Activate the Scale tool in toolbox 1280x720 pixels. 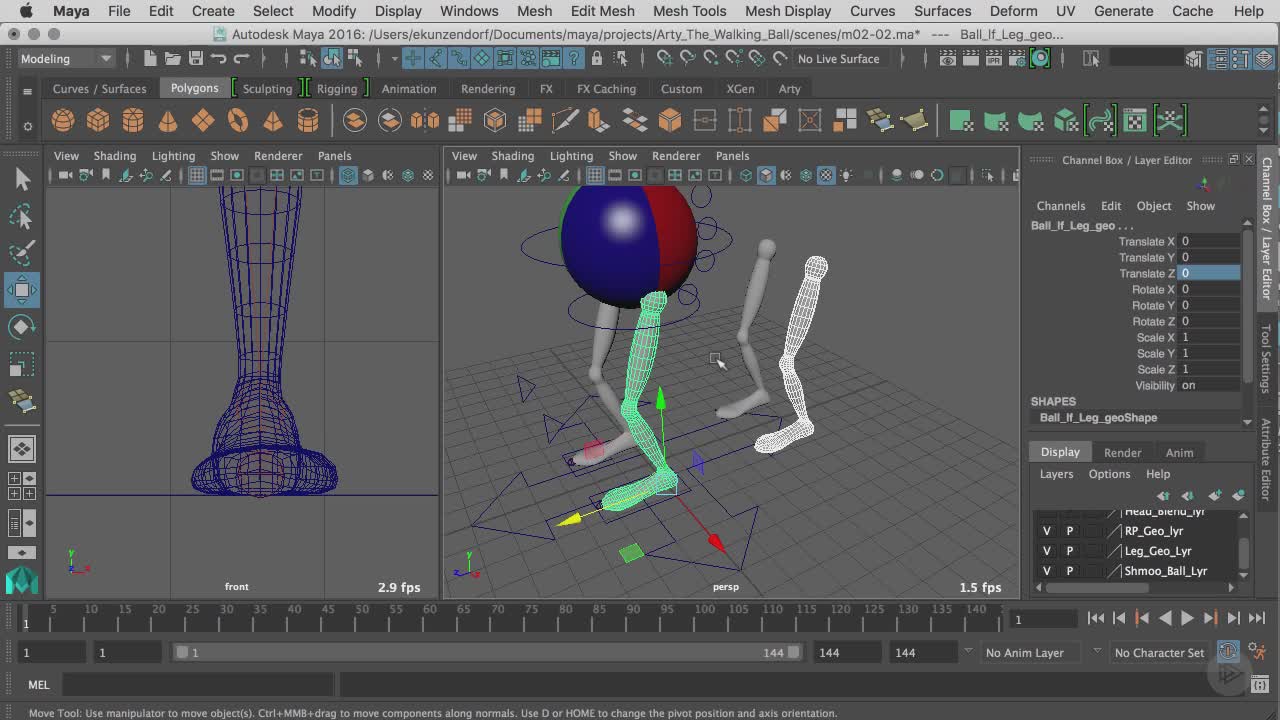pos(22,364)
